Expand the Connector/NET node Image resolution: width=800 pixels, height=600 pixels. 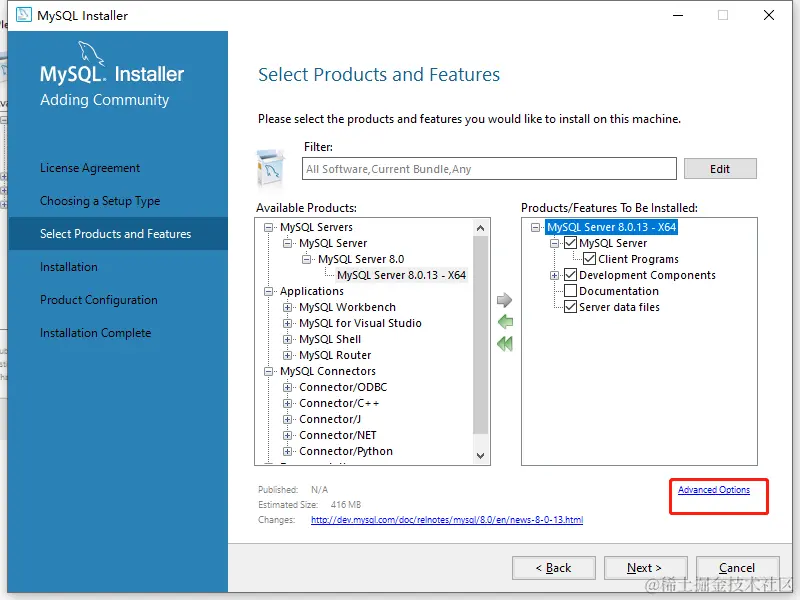click(287, 435)
